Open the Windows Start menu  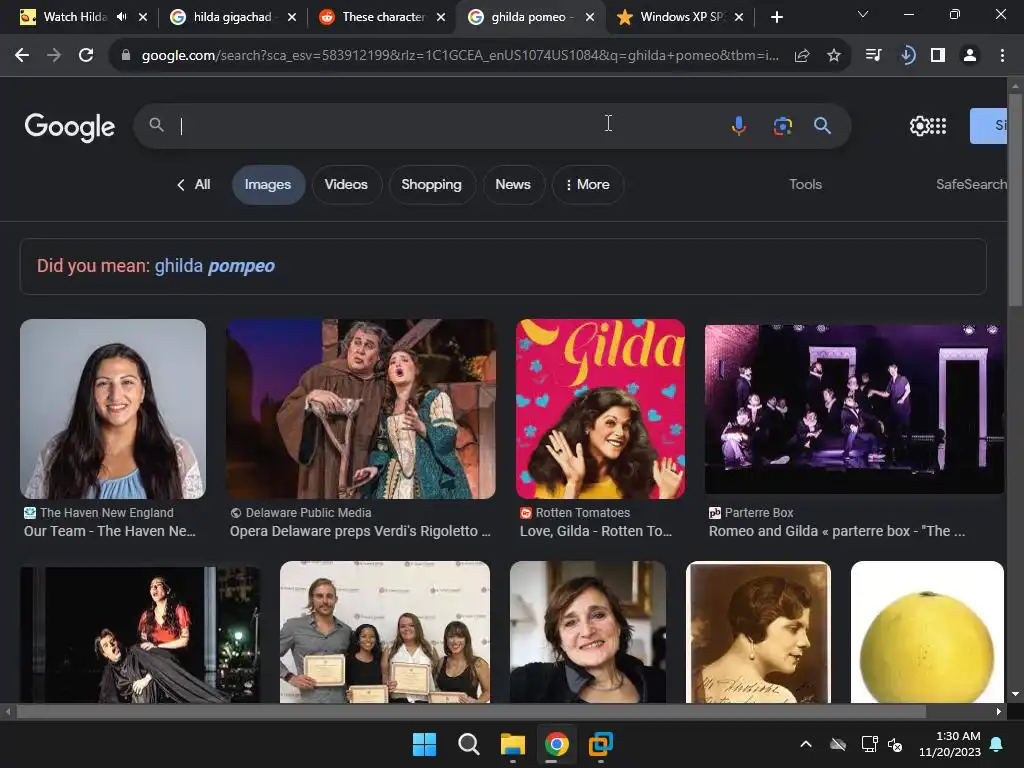(x=424, y=744)
